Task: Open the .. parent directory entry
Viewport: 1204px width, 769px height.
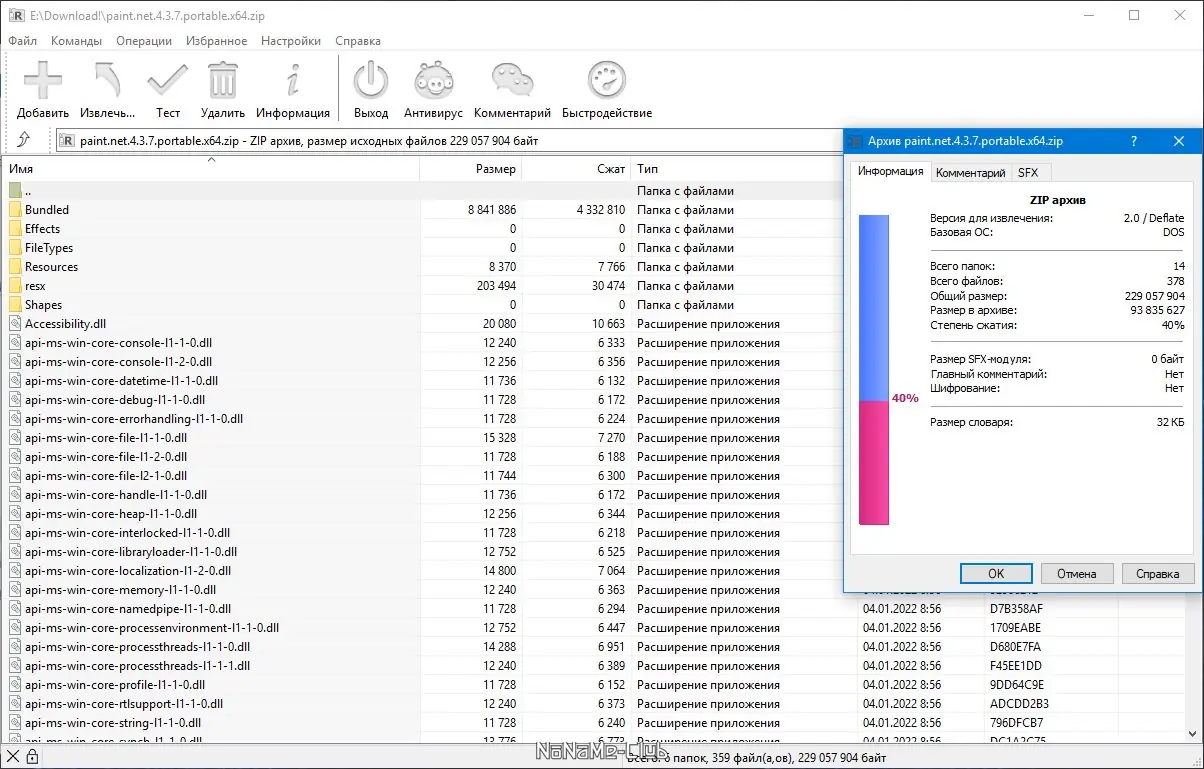Action: point(28,190)
